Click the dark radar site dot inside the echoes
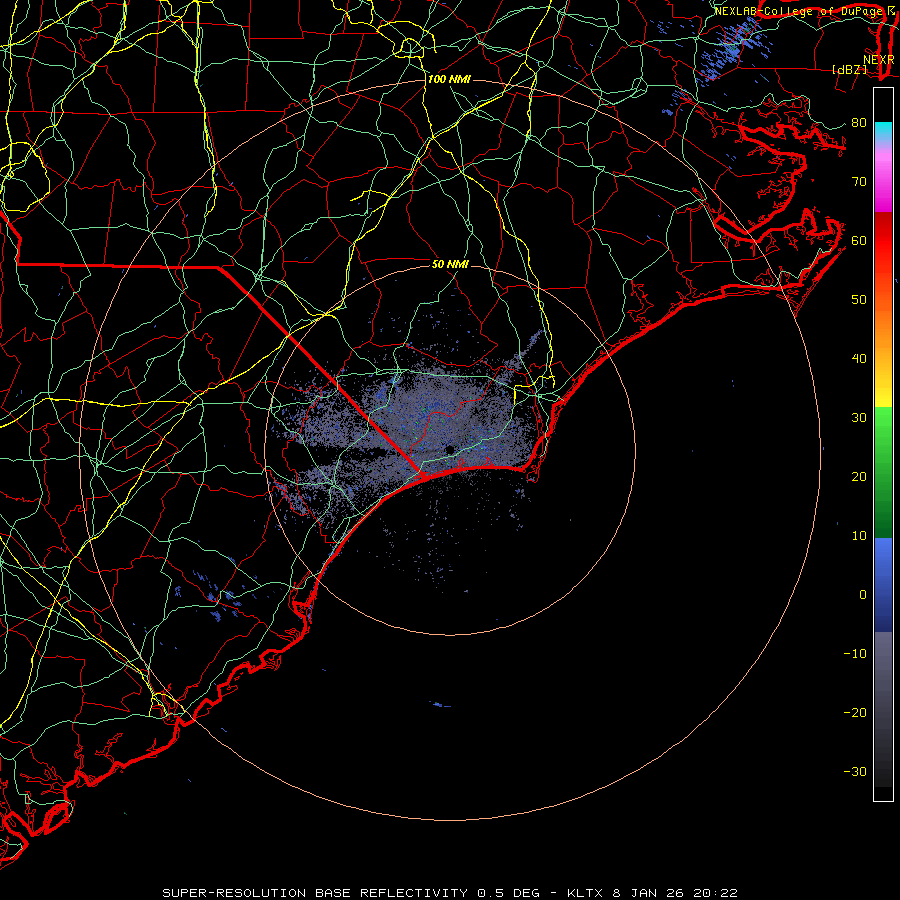This screenshot has width=900, height=900. pos(449,449)
